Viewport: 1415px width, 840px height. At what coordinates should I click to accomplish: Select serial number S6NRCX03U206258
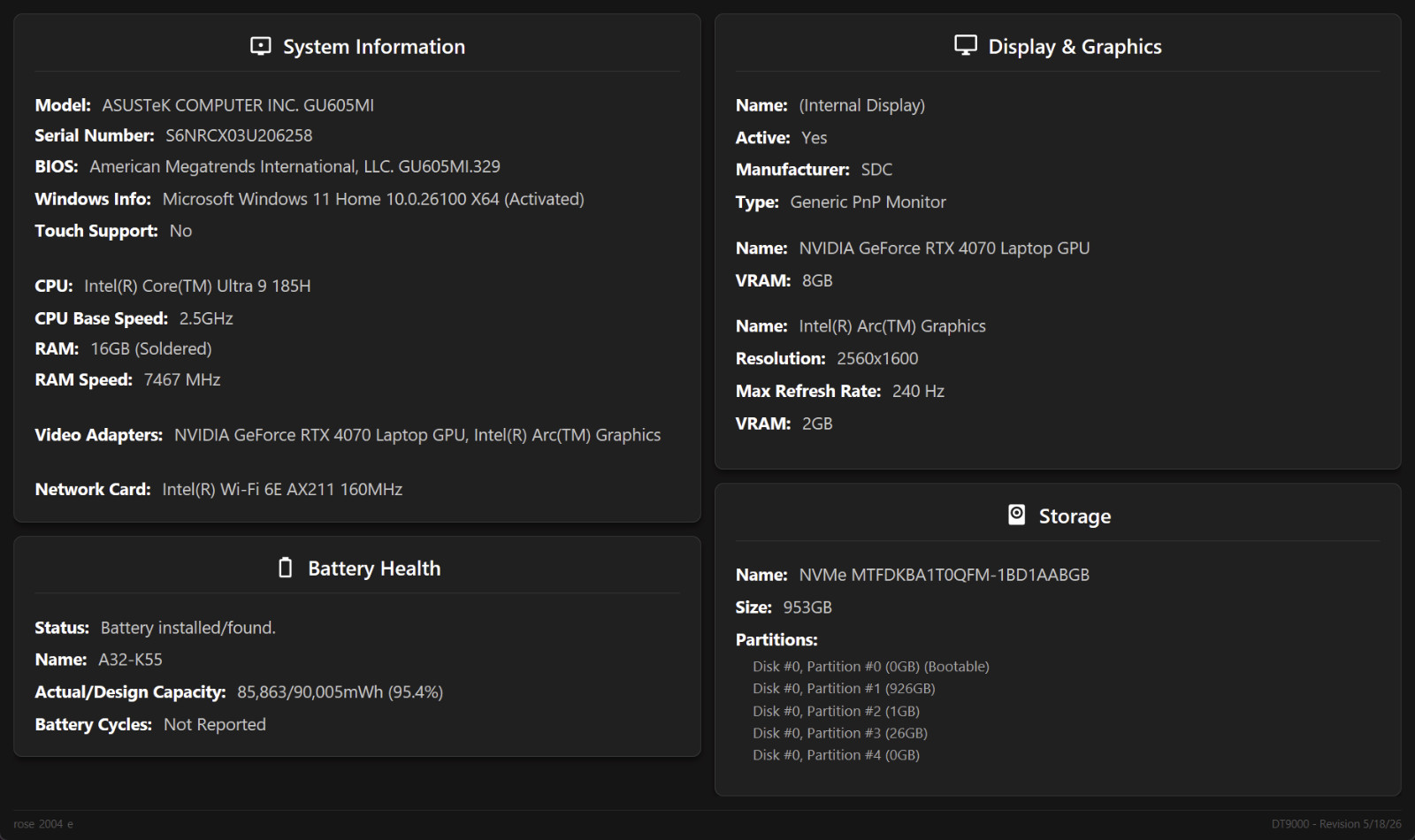click(x=239, y=135)
